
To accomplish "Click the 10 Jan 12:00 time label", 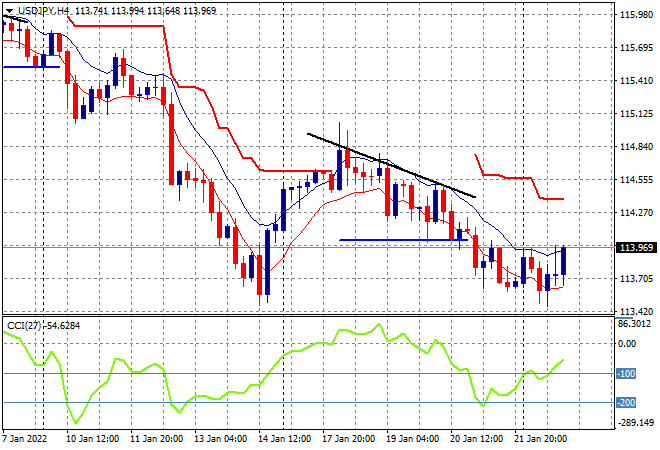I will 93,439.
